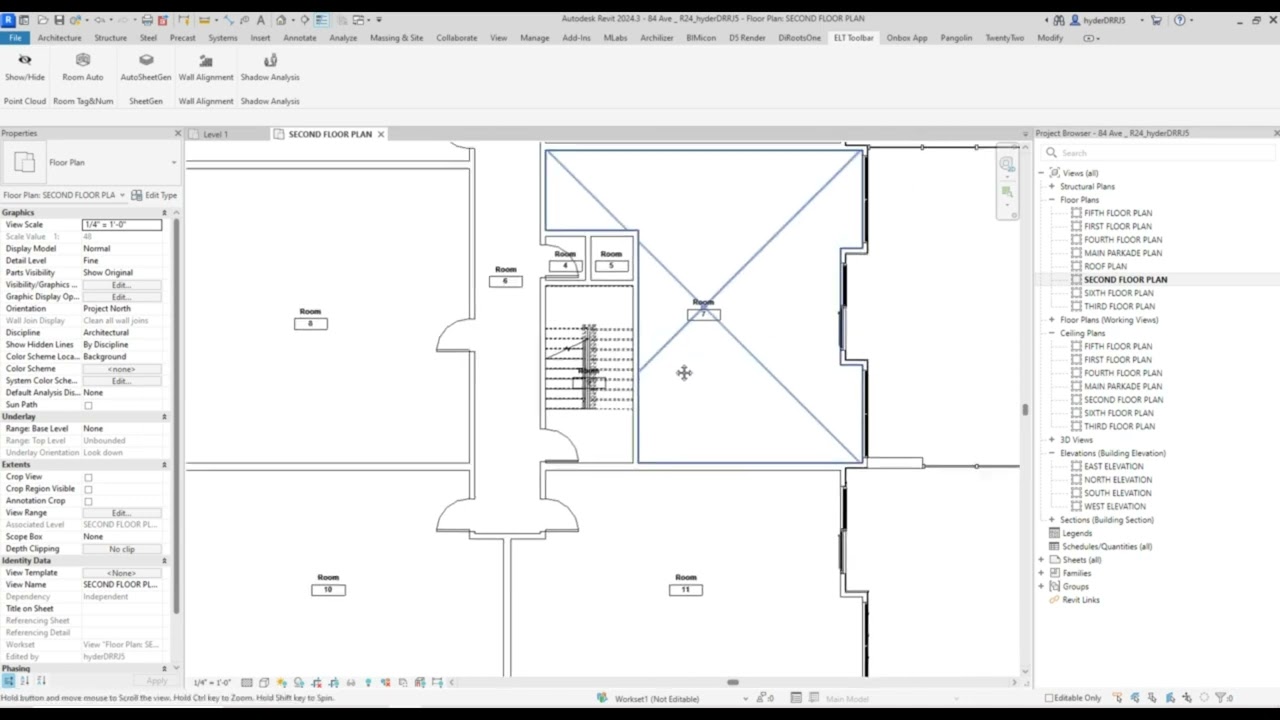Click the Show/Hide point cloud icon
This screenshot has height=720, width=1280.
(x=24, y=60)
